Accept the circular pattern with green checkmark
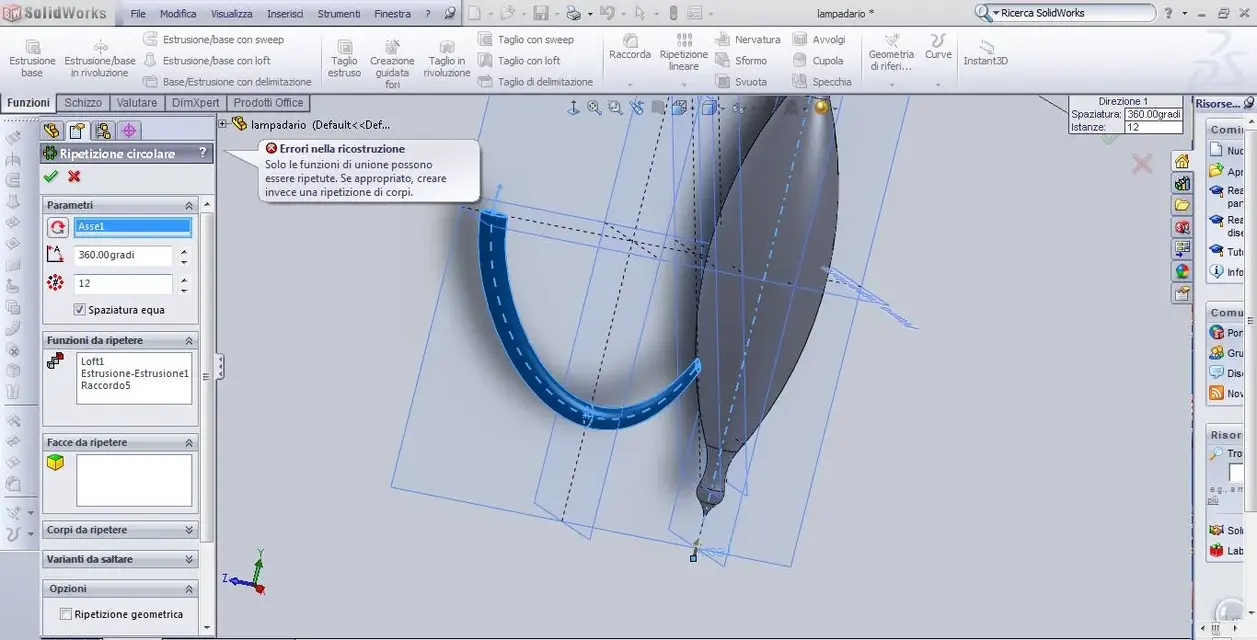This screenshot has width=1257, height=640. 51,176
